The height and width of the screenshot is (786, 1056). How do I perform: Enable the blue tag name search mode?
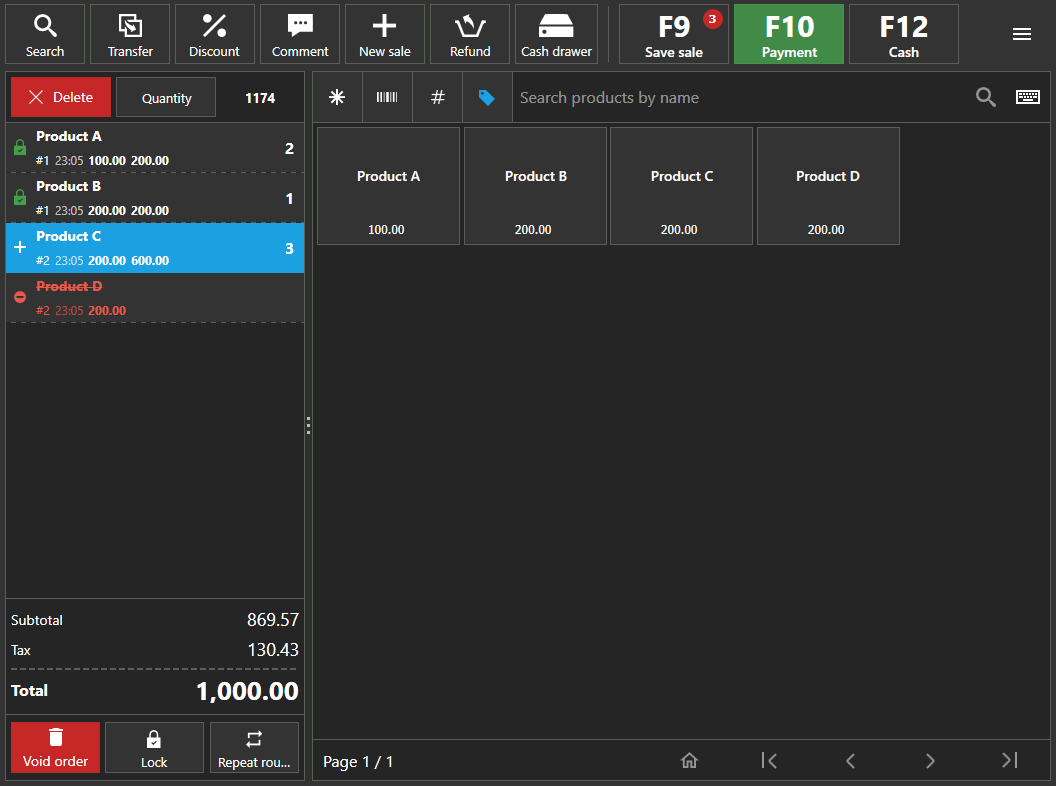click(487, 97)
